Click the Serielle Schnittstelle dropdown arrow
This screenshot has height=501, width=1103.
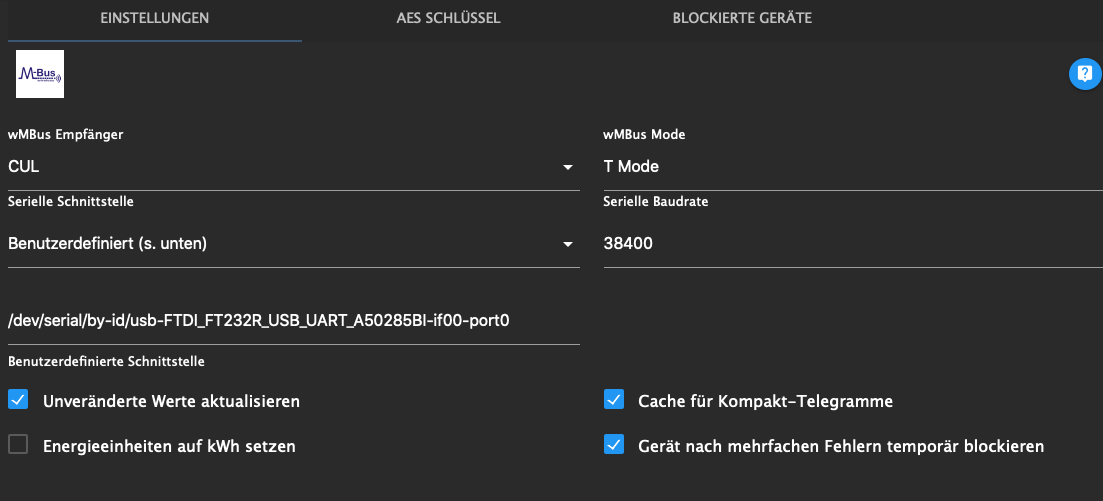click(567, 244)
